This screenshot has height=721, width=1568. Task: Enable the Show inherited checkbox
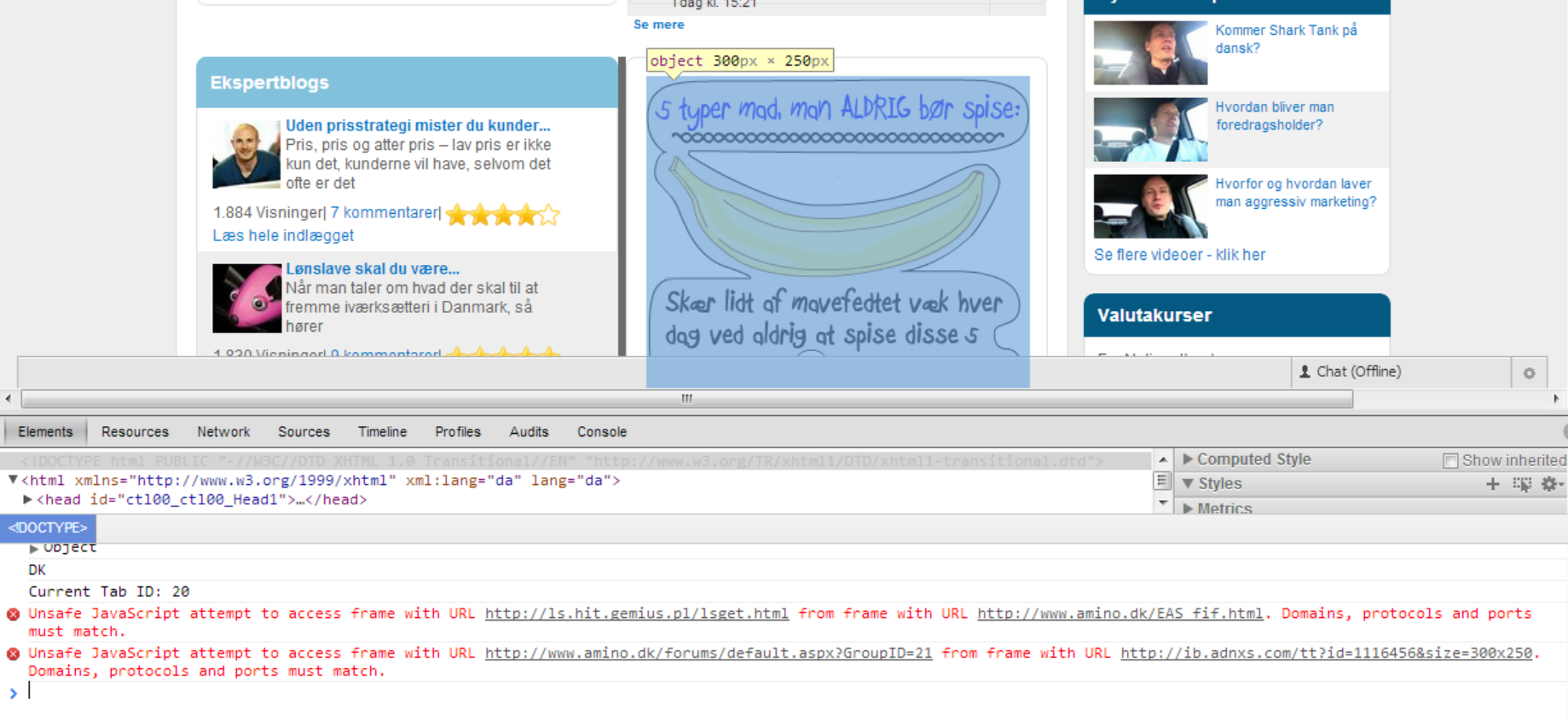click(x=1449, y=461)
